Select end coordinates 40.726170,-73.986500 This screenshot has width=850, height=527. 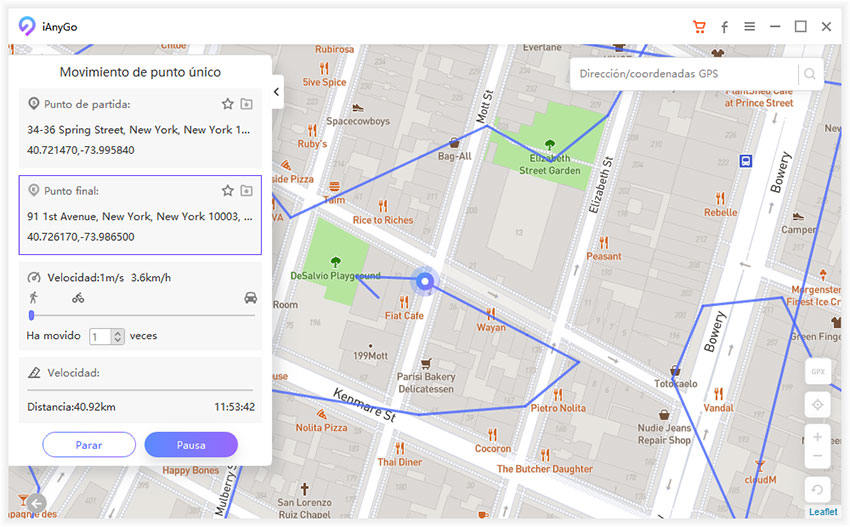coord(81,237)
